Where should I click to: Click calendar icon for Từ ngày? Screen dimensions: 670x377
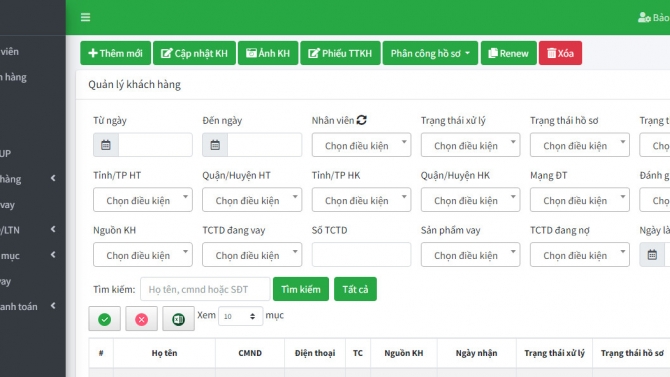click(x=106, y=145)
